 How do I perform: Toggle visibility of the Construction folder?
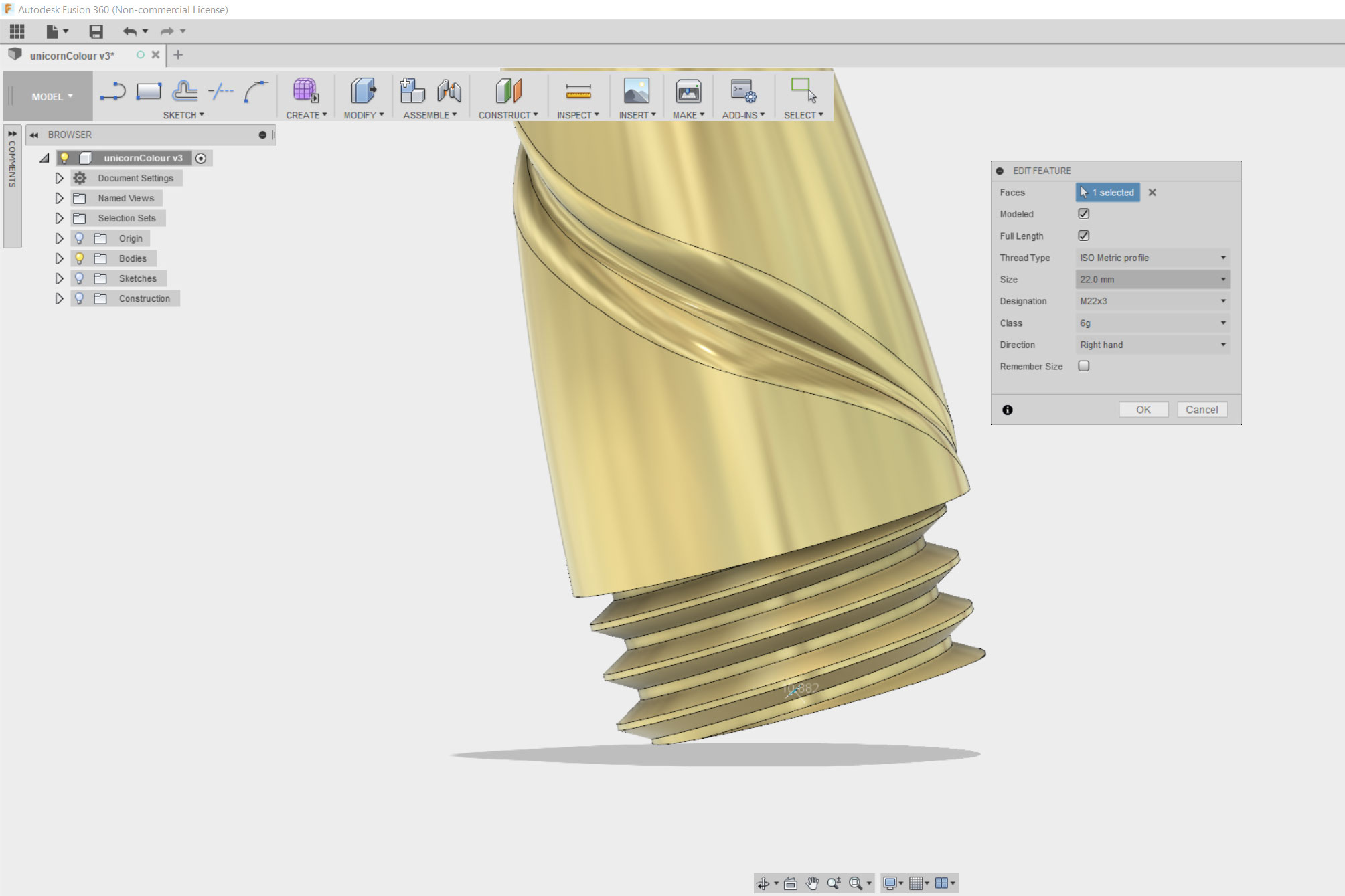[x=79, y=298]
